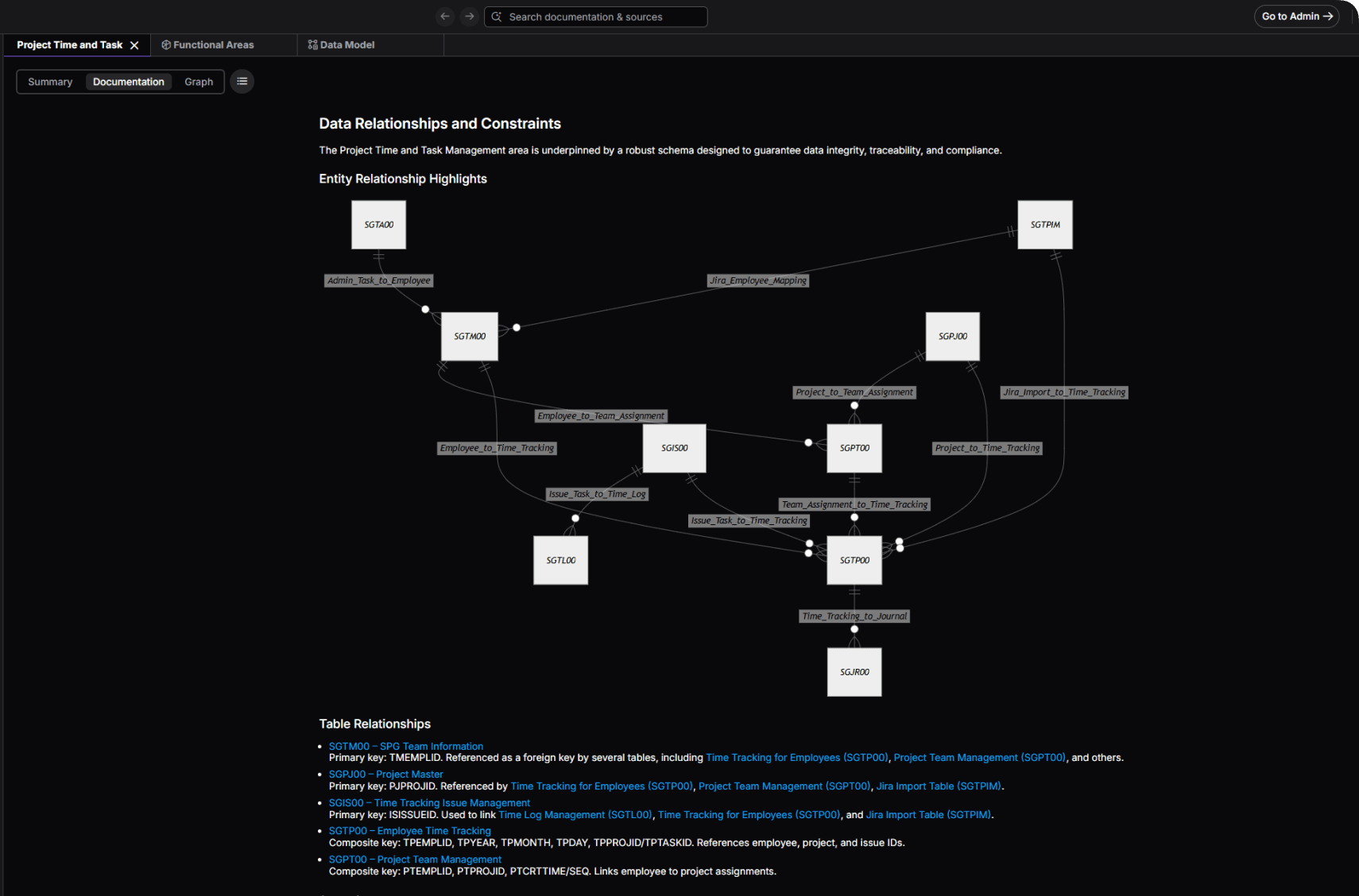Click the globe icon on the Functional Areas tab
This screenshot has height=896, width=1359.
click(x=165, y=44)
